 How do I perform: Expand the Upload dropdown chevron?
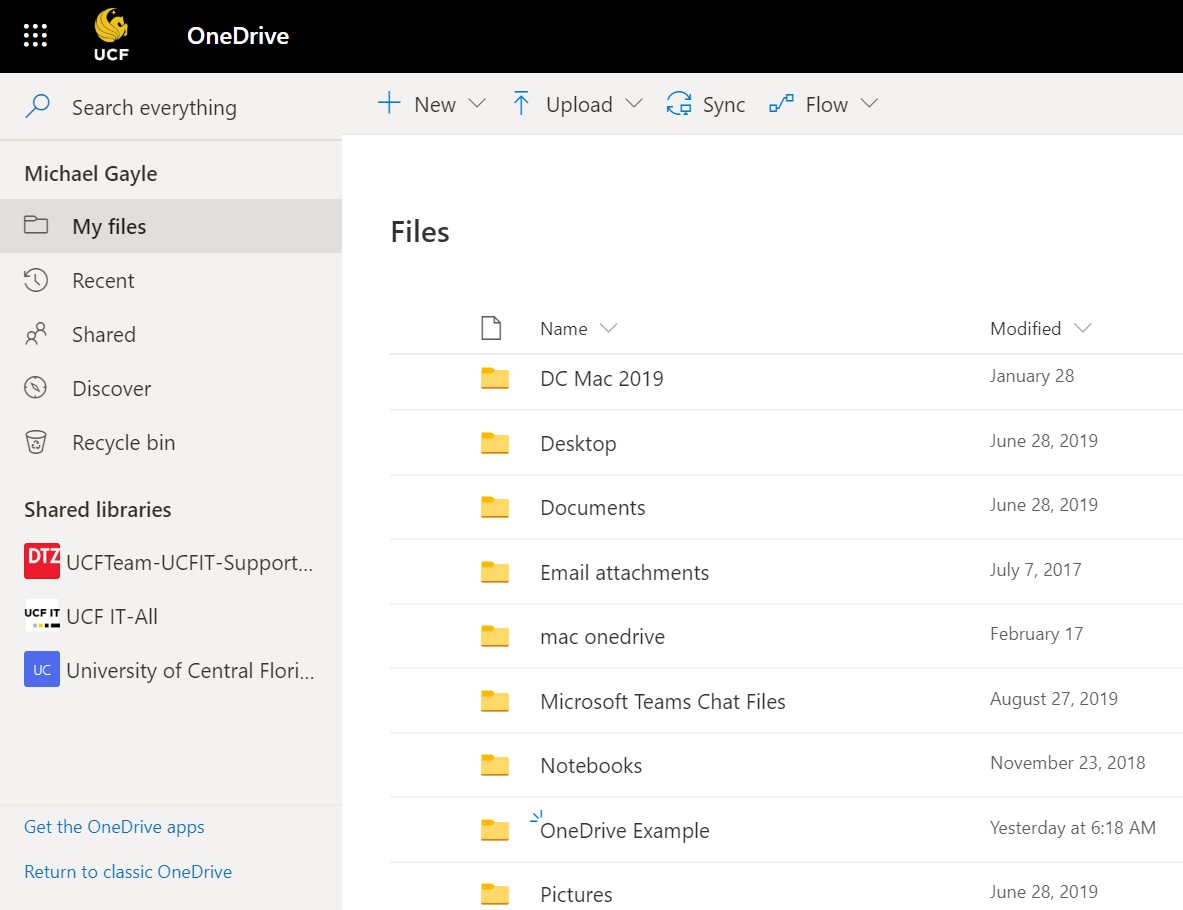pyautogui.click(x=634, y=103)
